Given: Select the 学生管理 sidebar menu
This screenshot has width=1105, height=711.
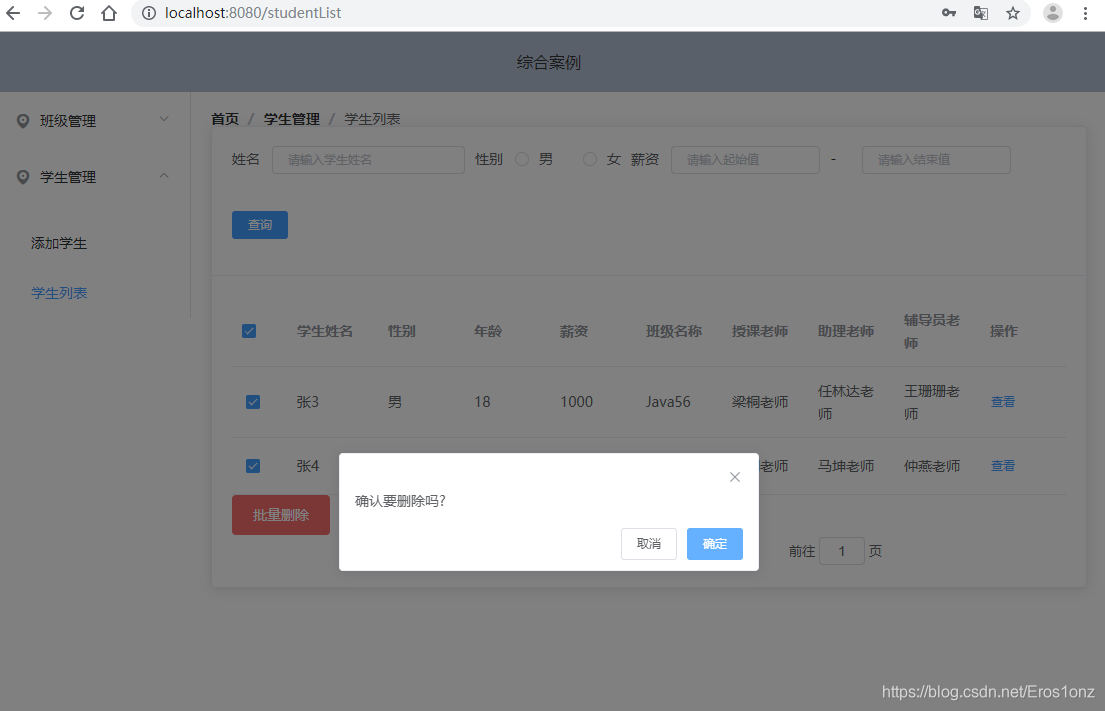Looking at the screenshot, I should 94,177.
